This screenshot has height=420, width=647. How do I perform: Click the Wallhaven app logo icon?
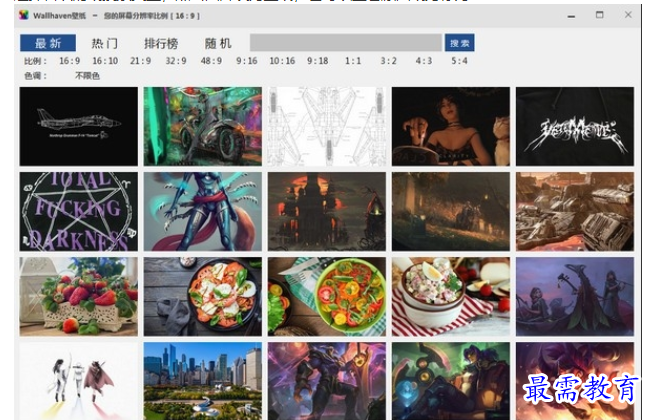24,16
